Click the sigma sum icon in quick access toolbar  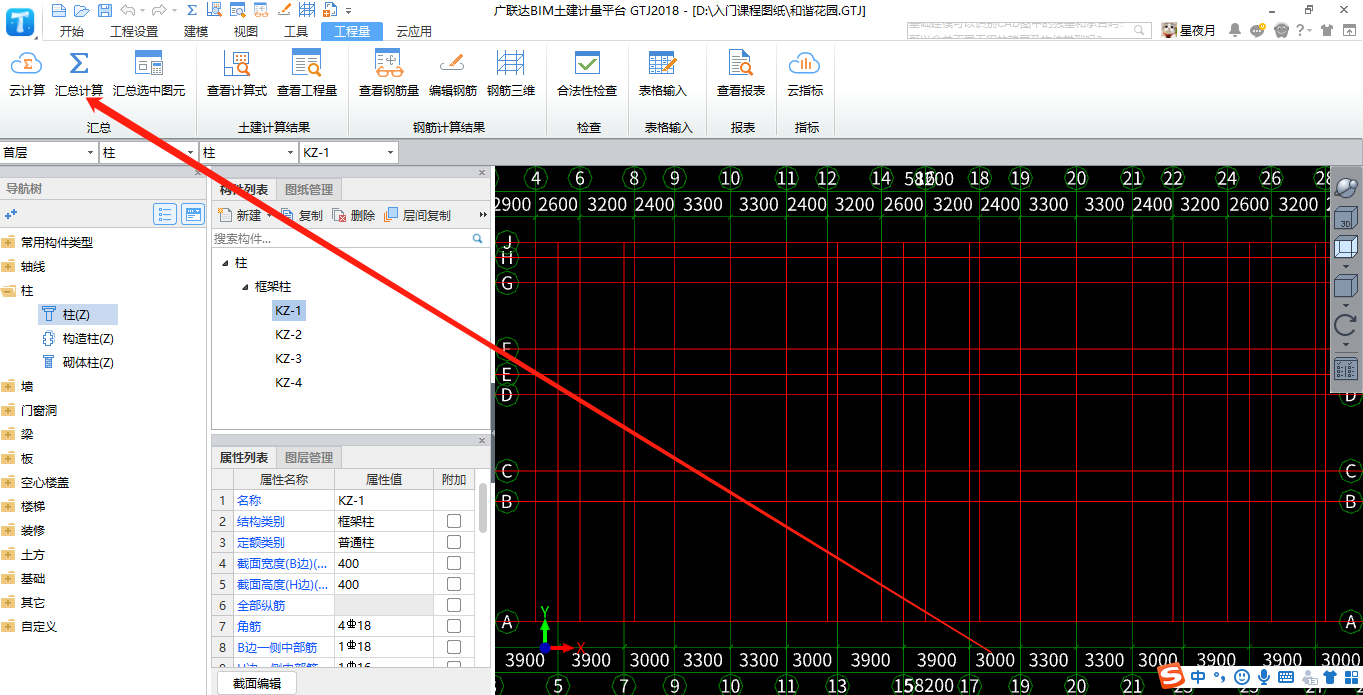pyautogui.click(x=192, y=10)
